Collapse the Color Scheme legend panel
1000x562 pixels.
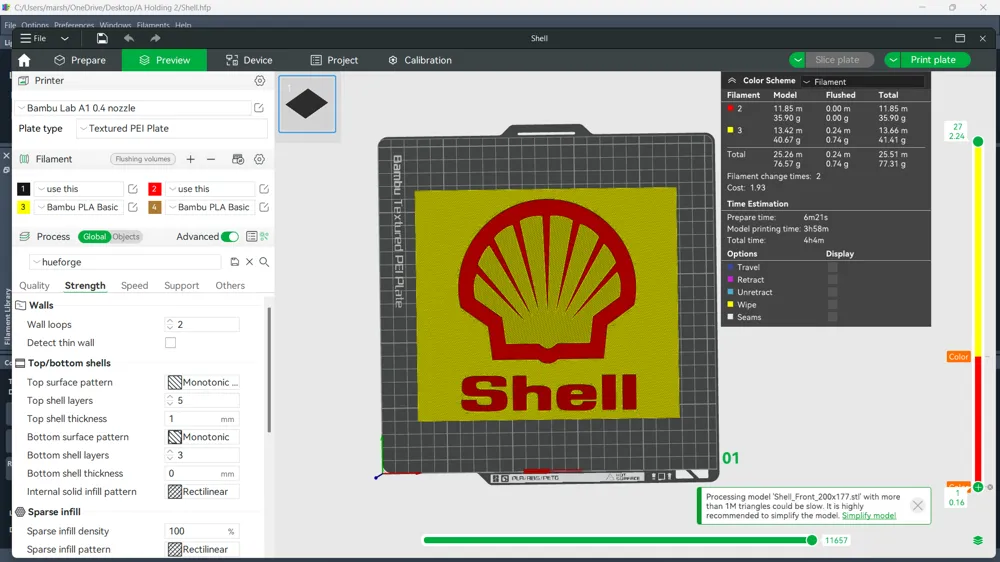pyautogui.click(x=732, y=81)
